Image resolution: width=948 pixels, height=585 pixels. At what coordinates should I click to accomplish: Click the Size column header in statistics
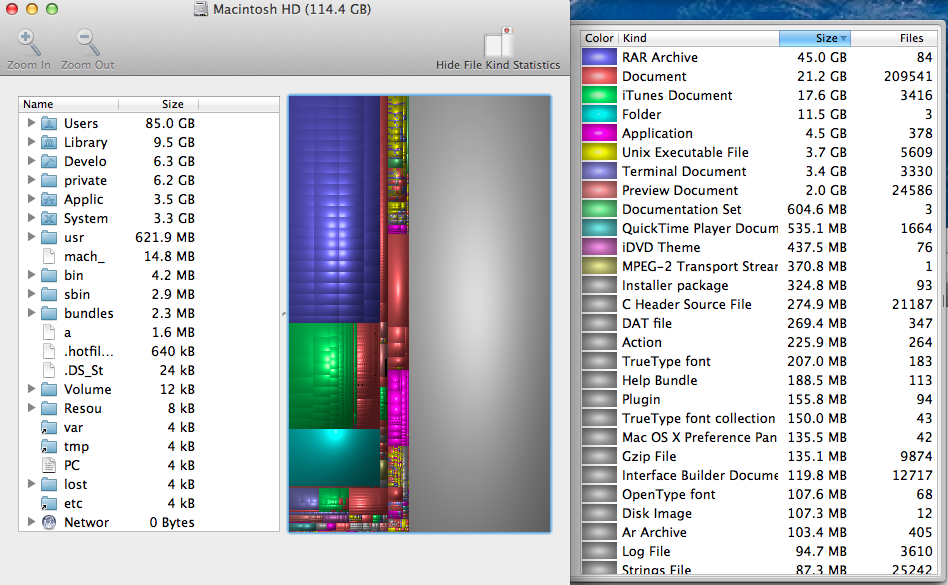815,38
